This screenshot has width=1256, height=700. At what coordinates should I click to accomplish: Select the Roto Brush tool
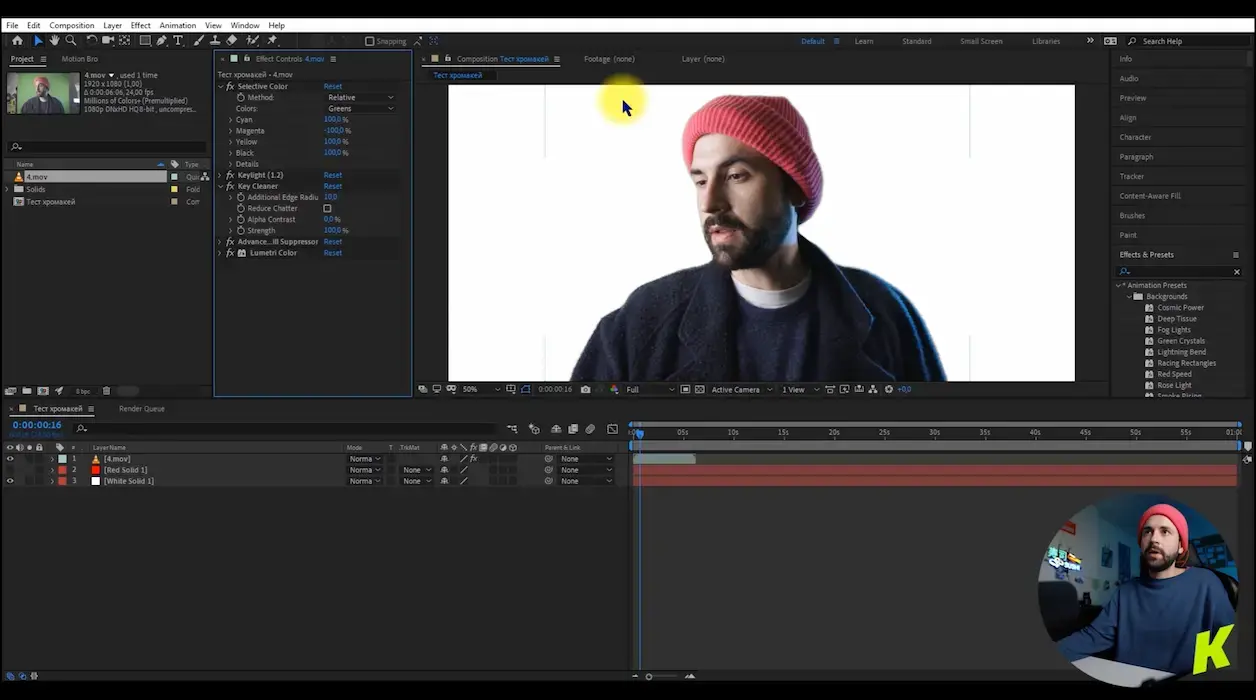(x=252, y=41)
